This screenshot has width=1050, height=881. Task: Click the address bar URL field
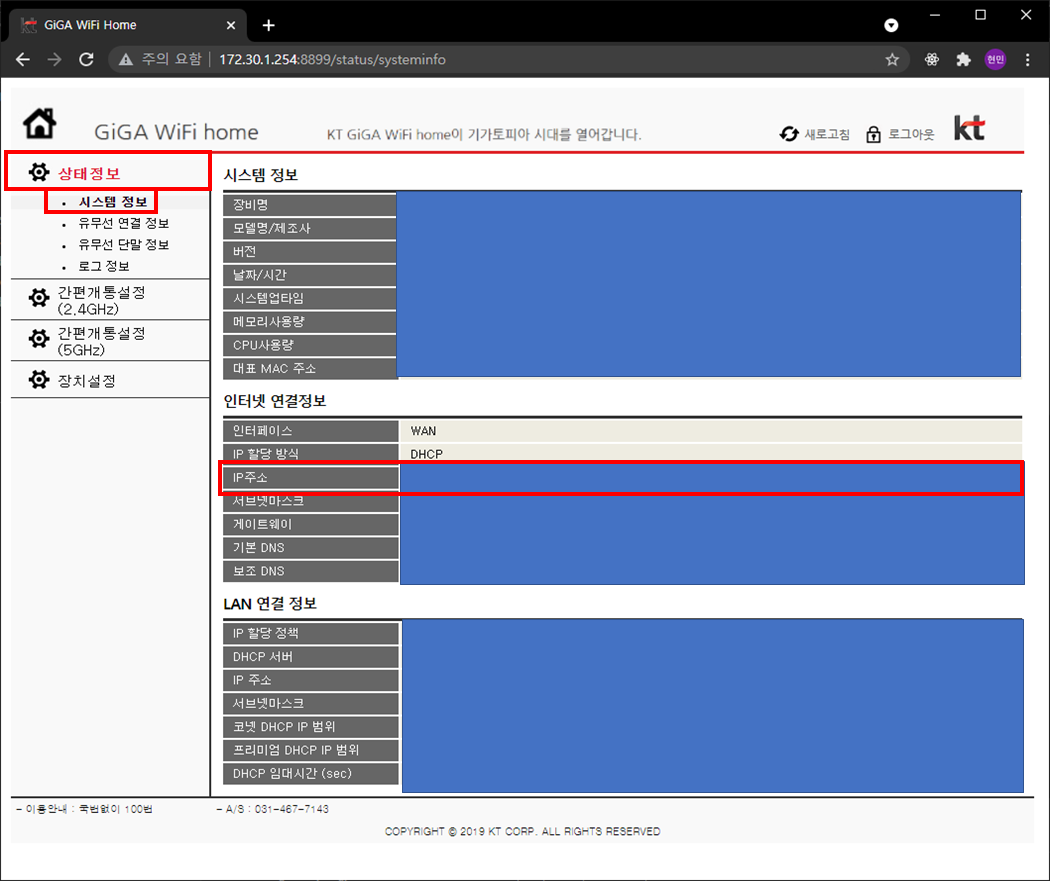click(509, 60)
